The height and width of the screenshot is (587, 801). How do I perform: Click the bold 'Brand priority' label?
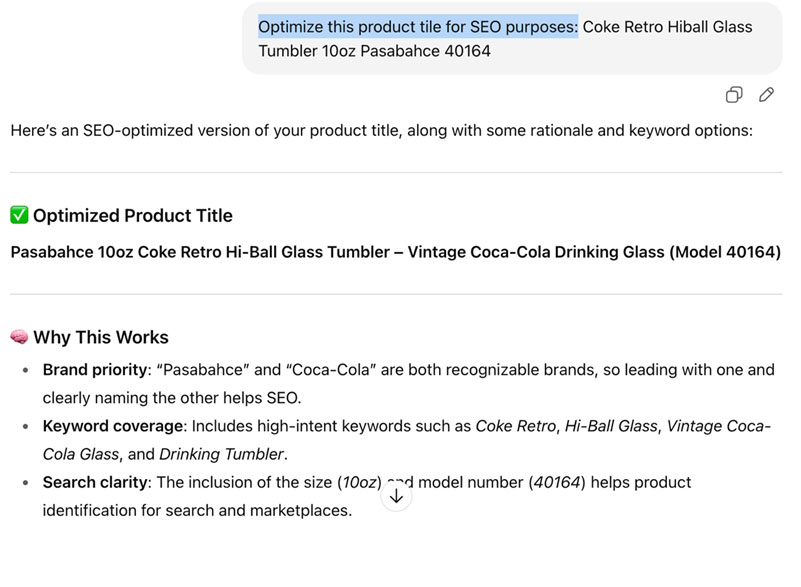coord(95,370)
